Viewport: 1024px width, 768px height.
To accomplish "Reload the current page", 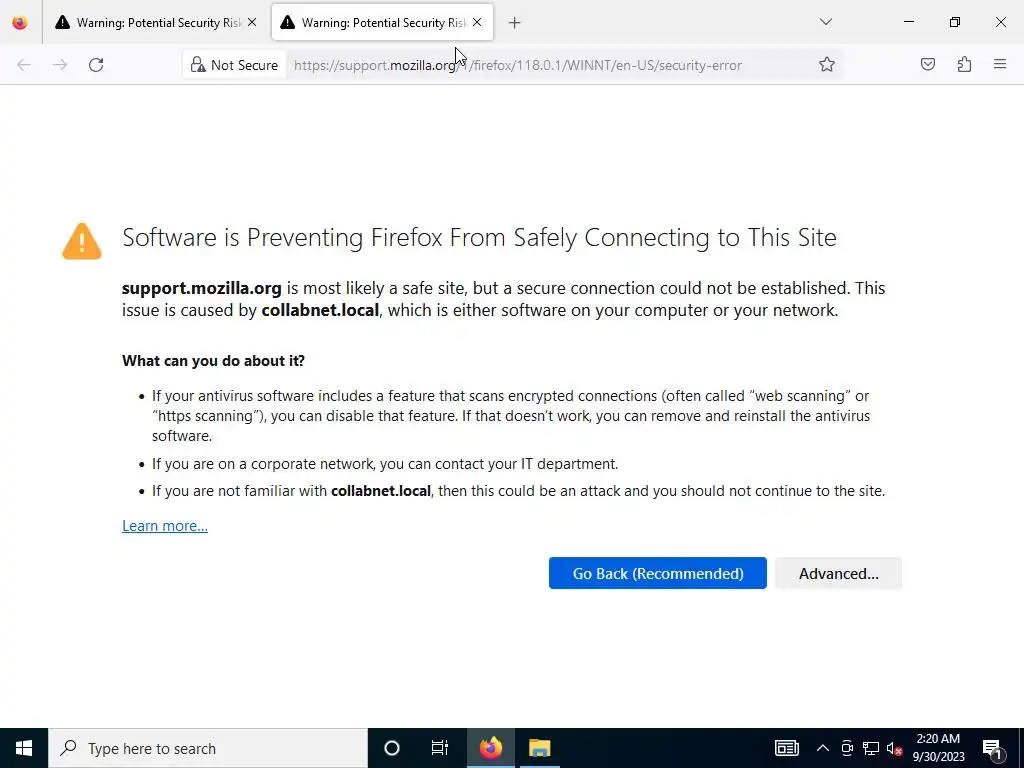I will click(x=96, y=65).
